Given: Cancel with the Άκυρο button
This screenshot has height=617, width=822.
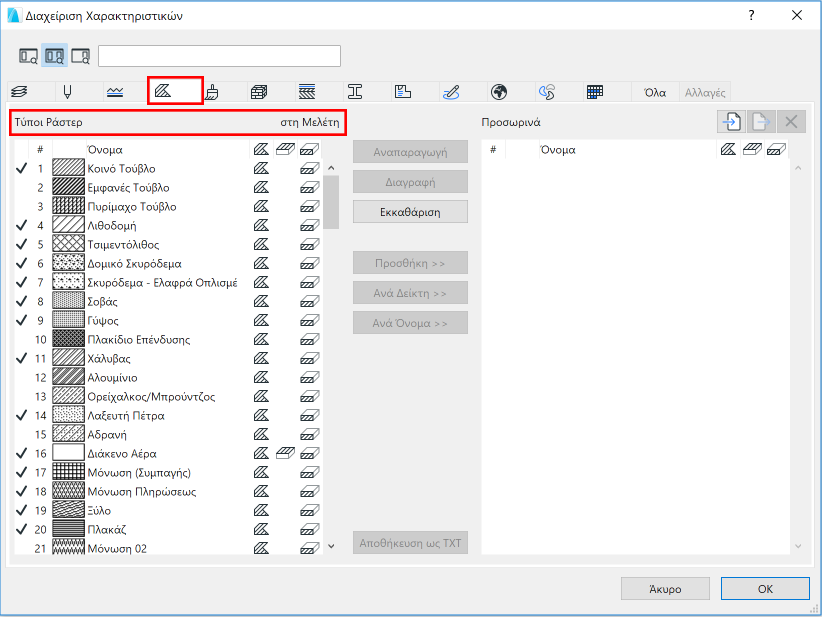Looking at the screenshot, I should click(665, 589).
